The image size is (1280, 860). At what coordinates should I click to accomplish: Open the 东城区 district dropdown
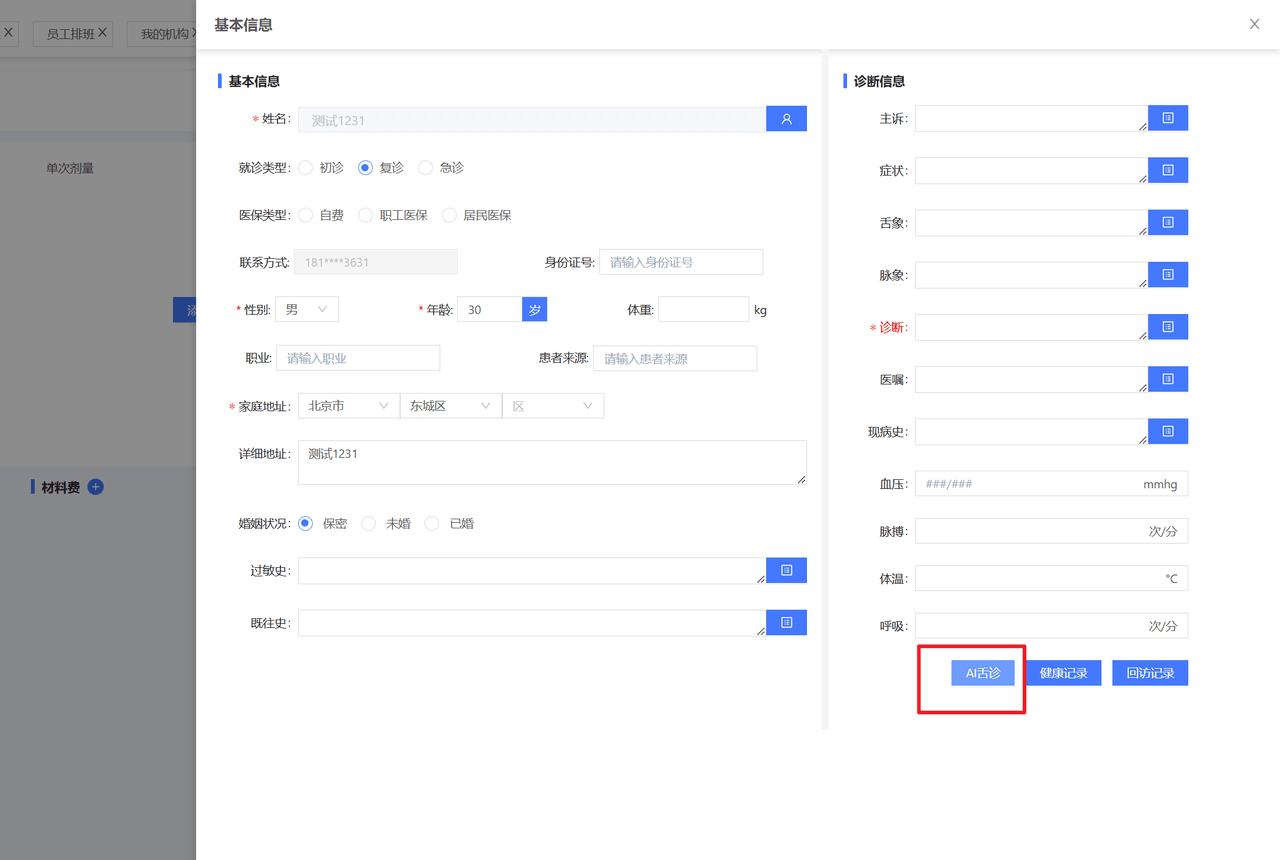click(x=450, y=406)
